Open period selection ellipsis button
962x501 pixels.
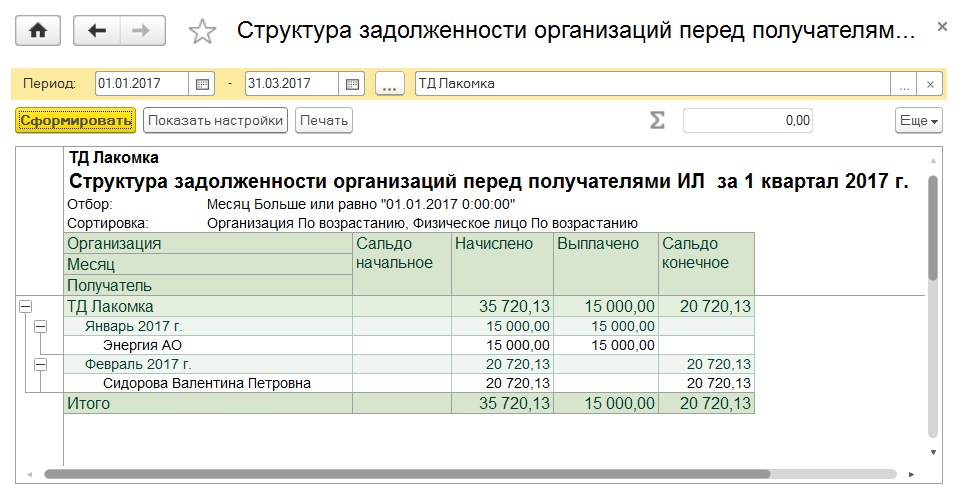tap(389, 84)
